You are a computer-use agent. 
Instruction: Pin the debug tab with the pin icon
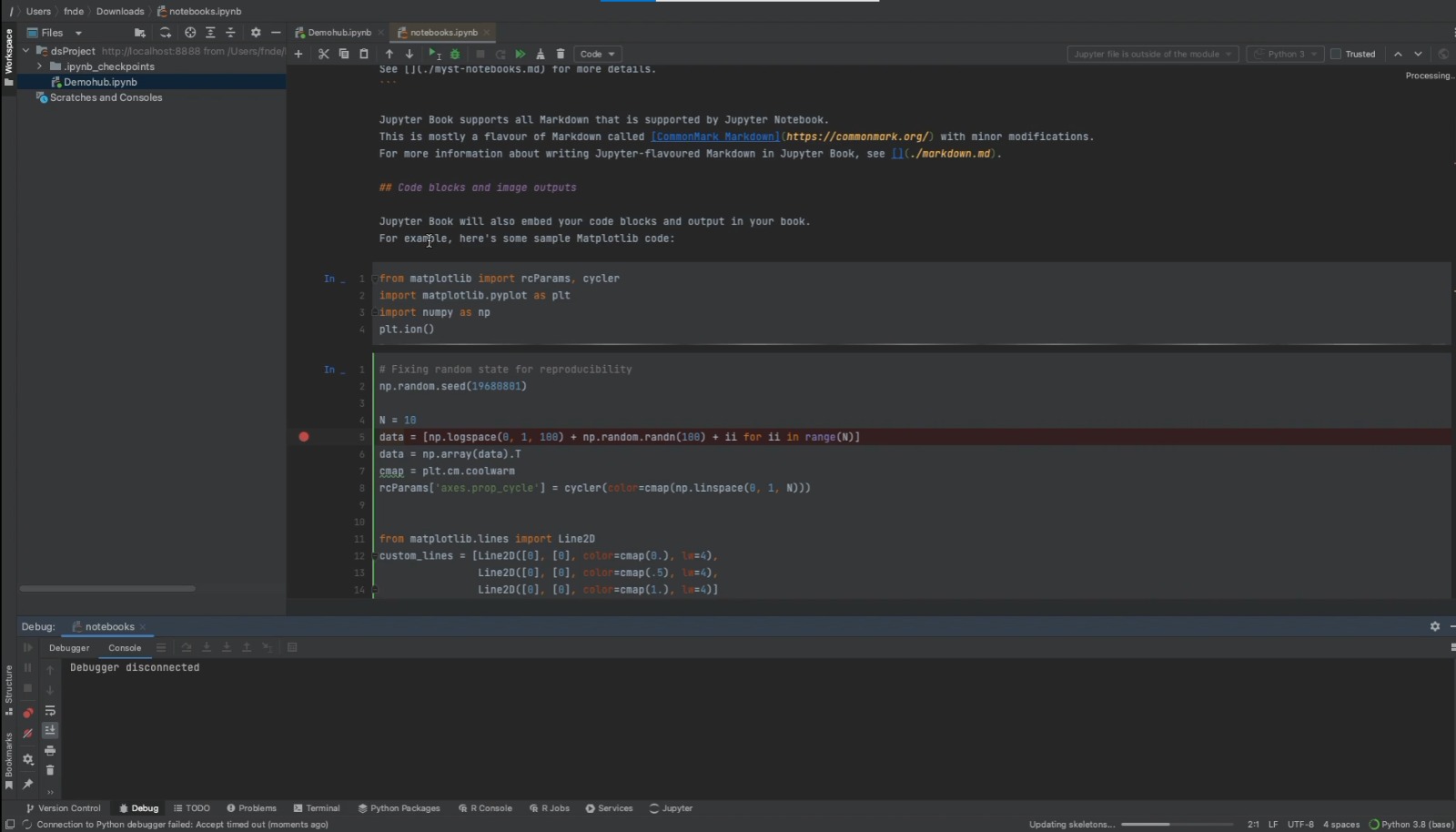click(27, 784)
